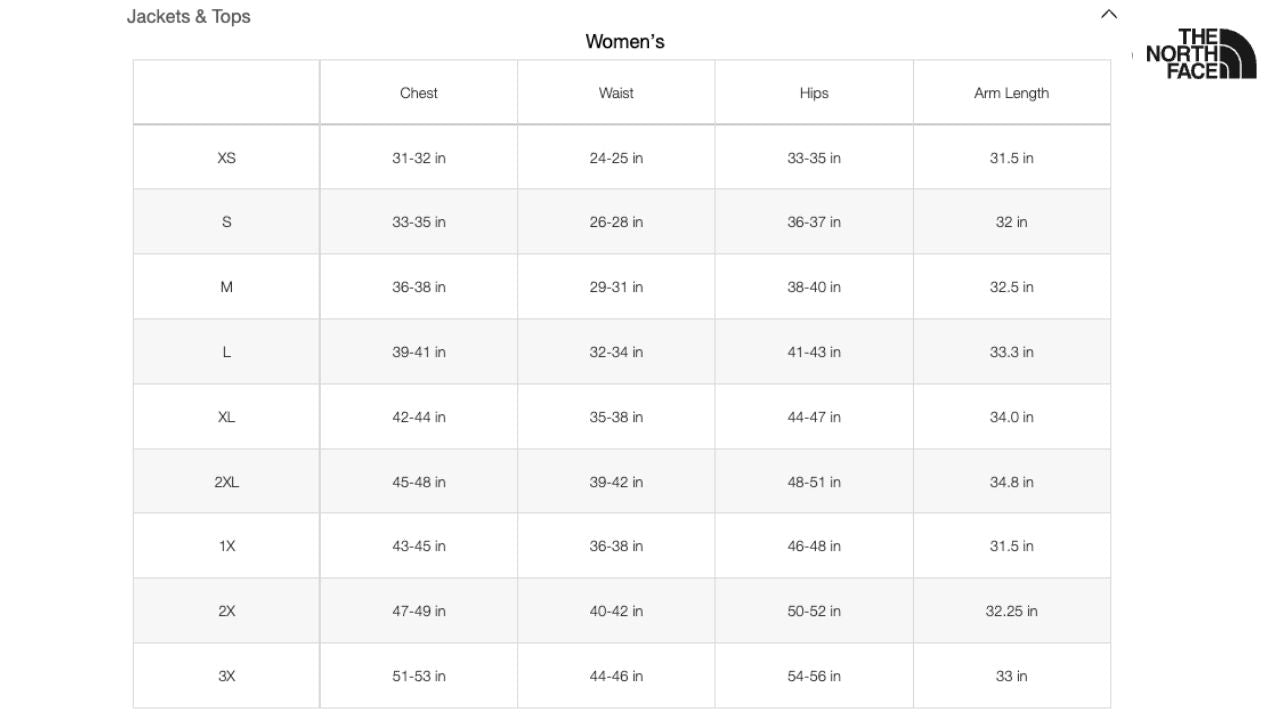Click the Chest column header
1280x720 pixels.
point(418,92)
